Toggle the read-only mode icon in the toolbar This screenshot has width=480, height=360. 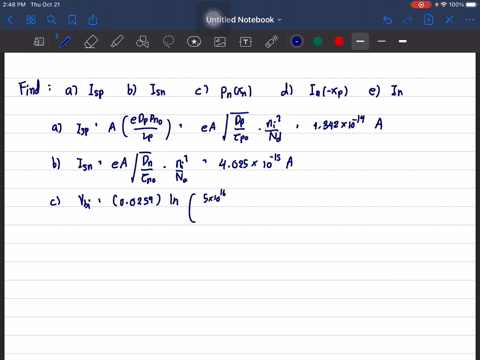(39, 42)
